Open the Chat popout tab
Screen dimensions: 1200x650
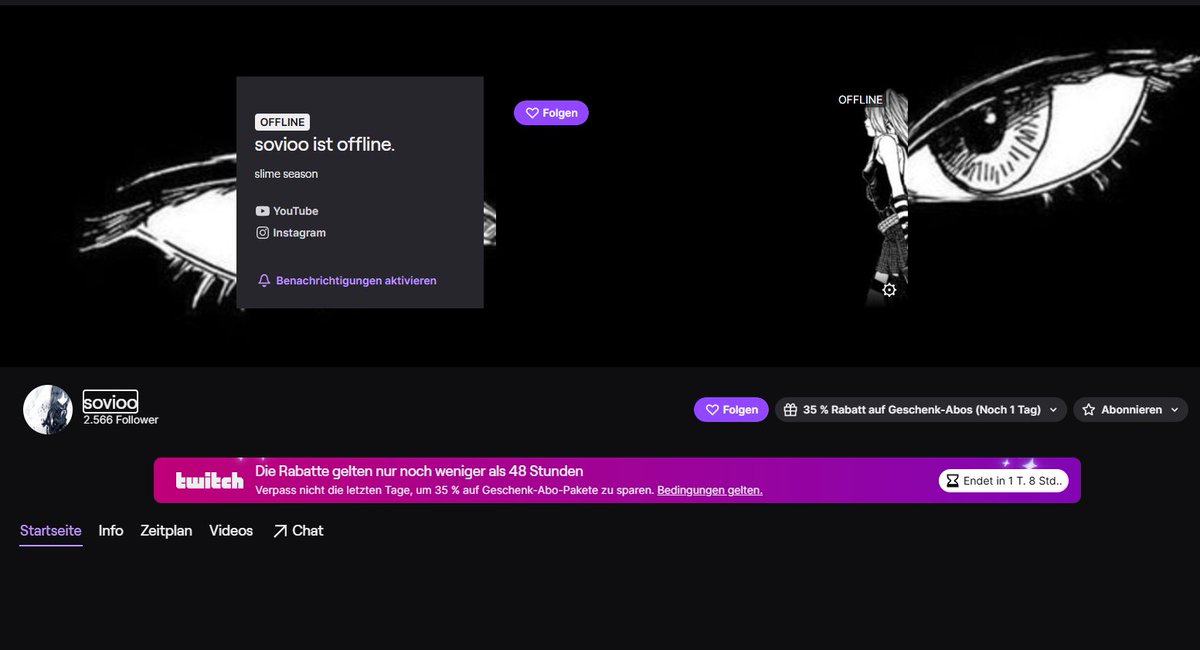pyautogui.click(x=297, y=531)
